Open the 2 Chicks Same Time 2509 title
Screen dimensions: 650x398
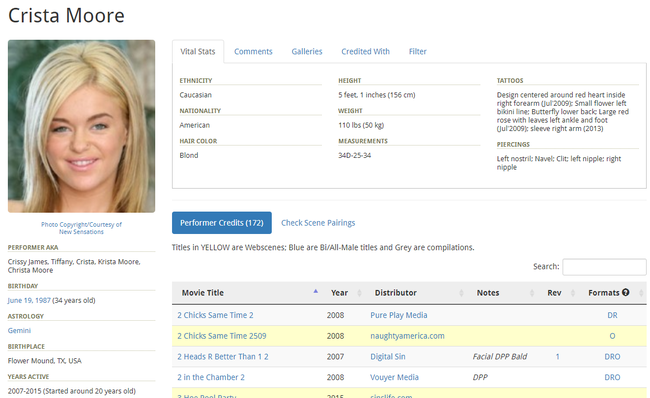pos(222,336)
